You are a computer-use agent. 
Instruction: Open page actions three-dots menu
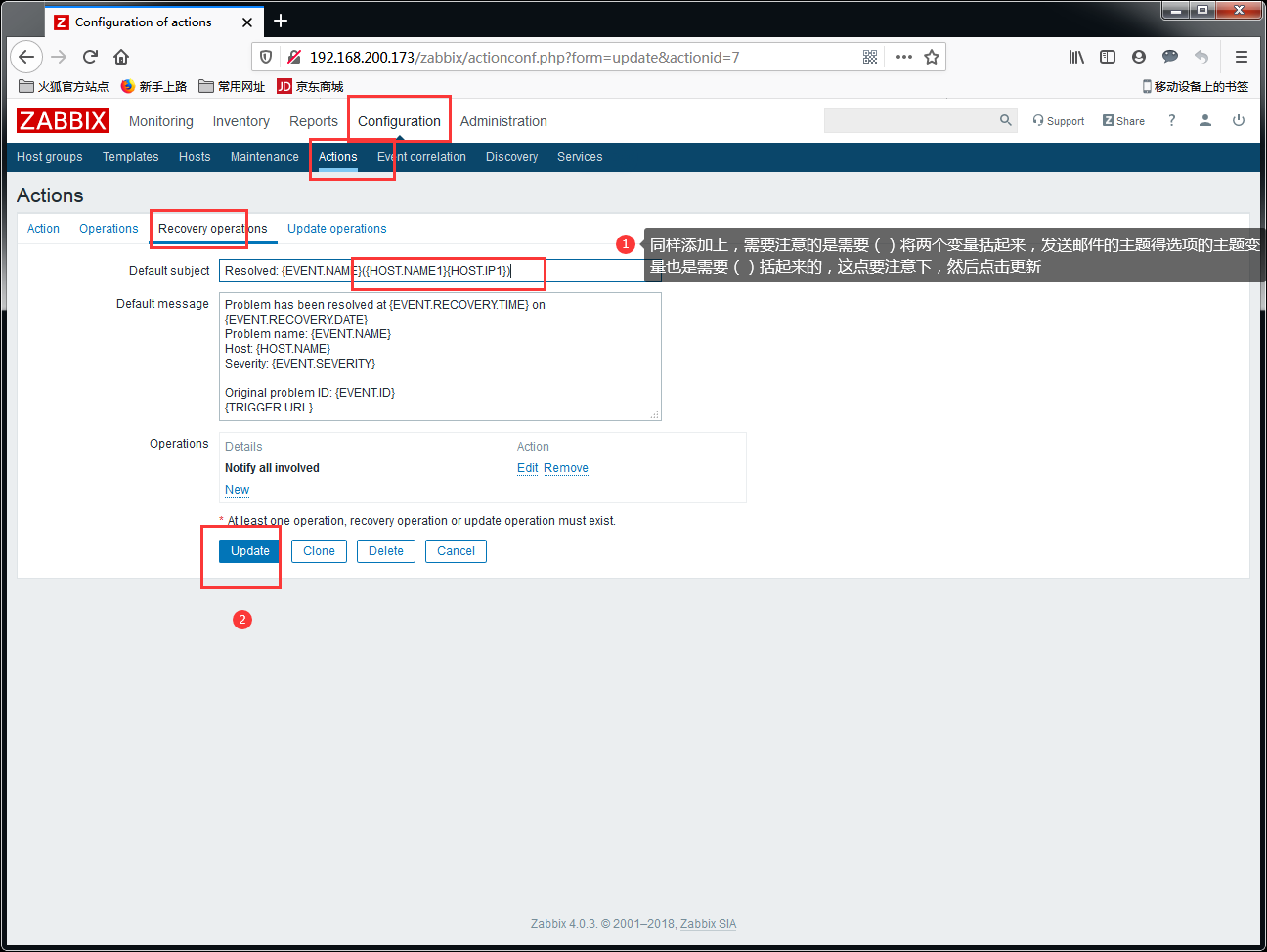tap(904, 57)
